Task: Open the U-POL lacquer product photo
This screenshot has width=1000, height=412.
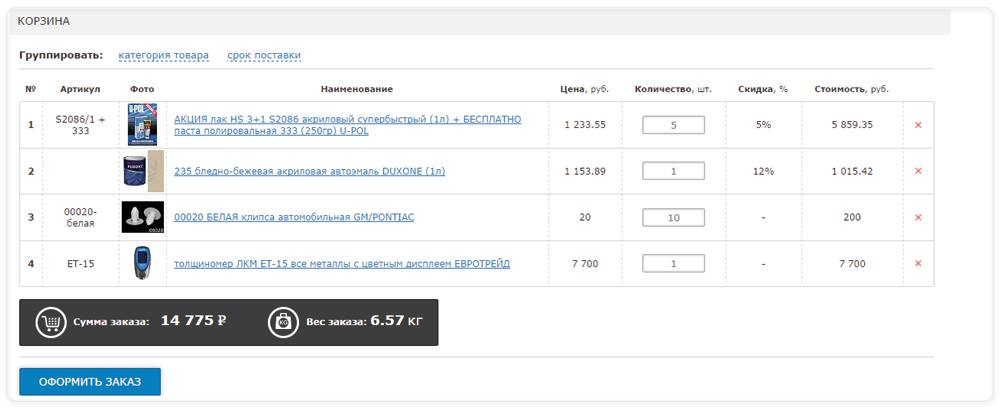Action: click(142, 125)
